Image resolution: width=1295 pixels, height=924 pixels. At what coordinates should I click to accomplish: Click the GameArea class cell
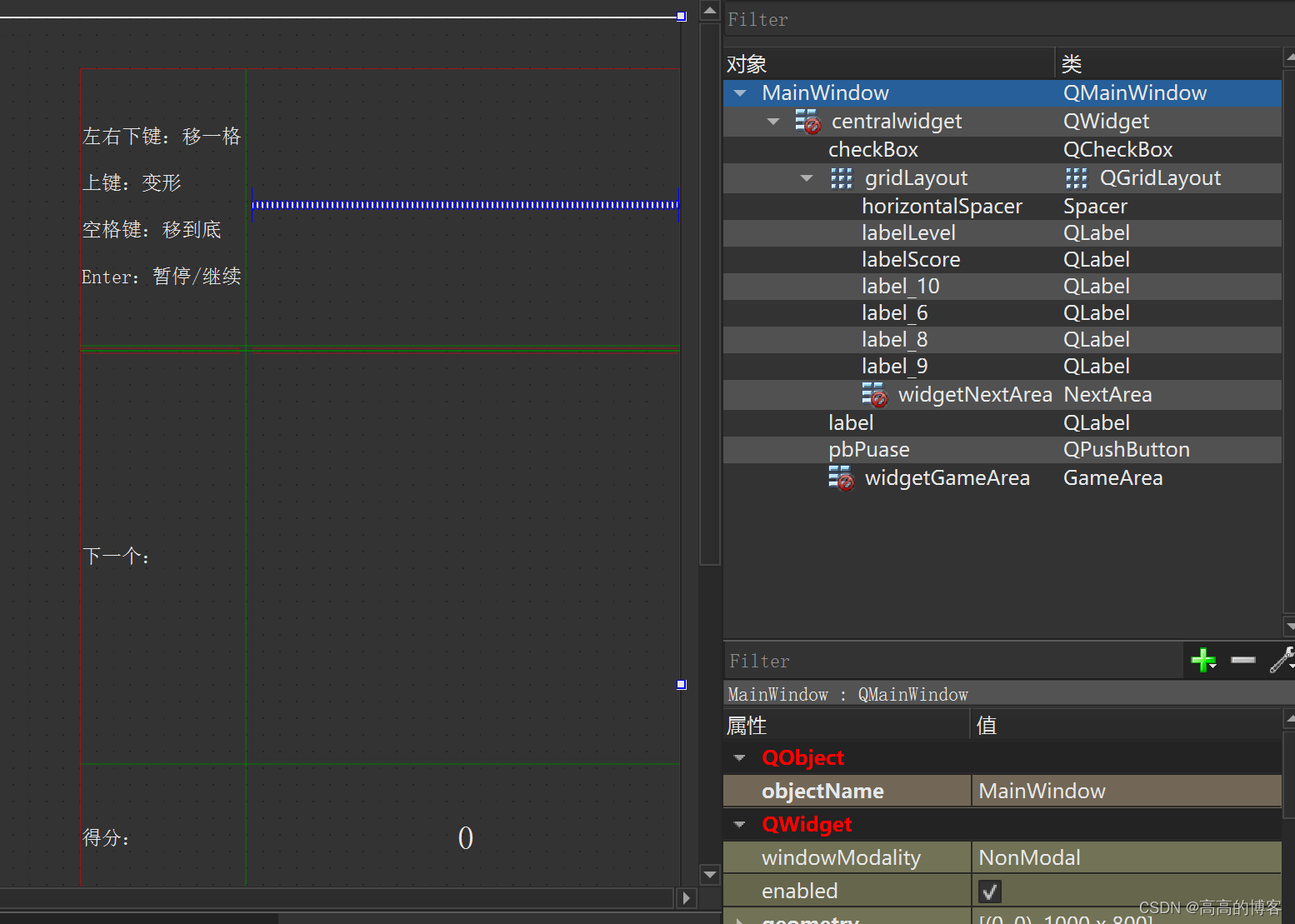pyautogui.click(x=1112, y=478)
